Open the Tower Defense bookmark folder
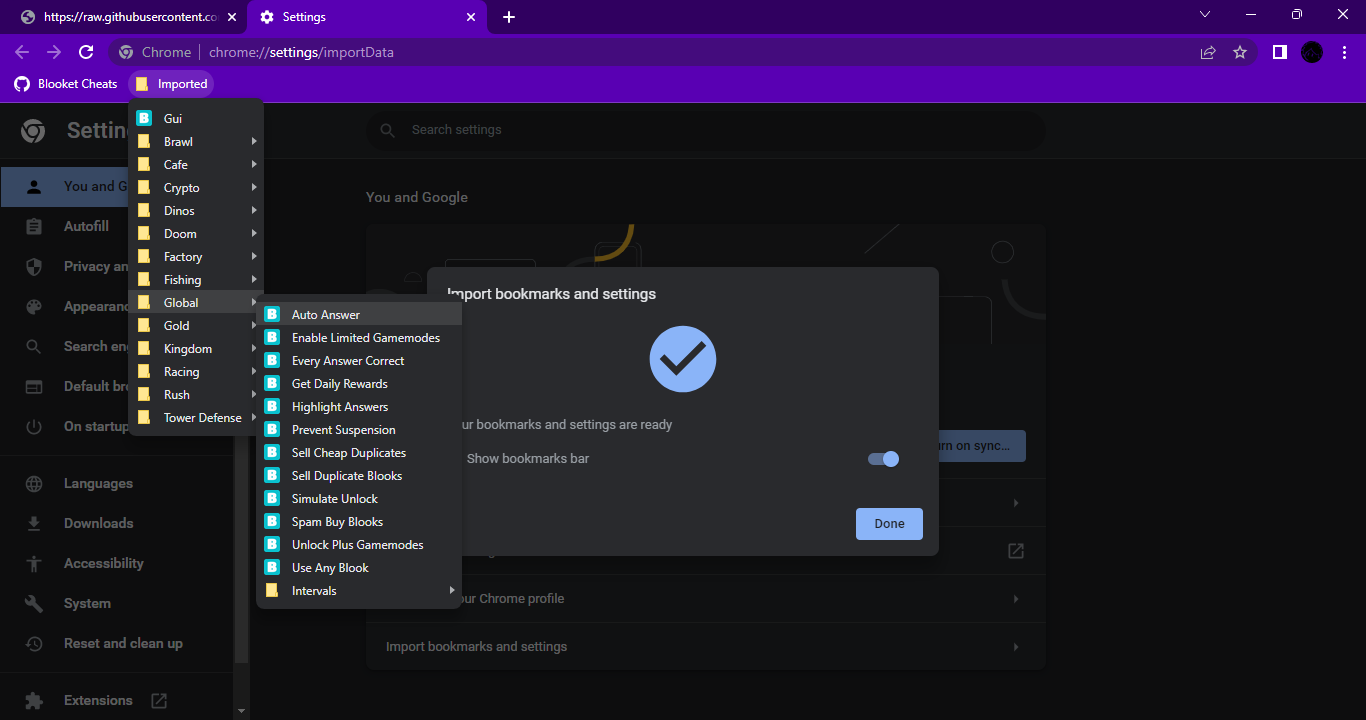The height and width of the screenshot is (720, 1366). (196, 417)
